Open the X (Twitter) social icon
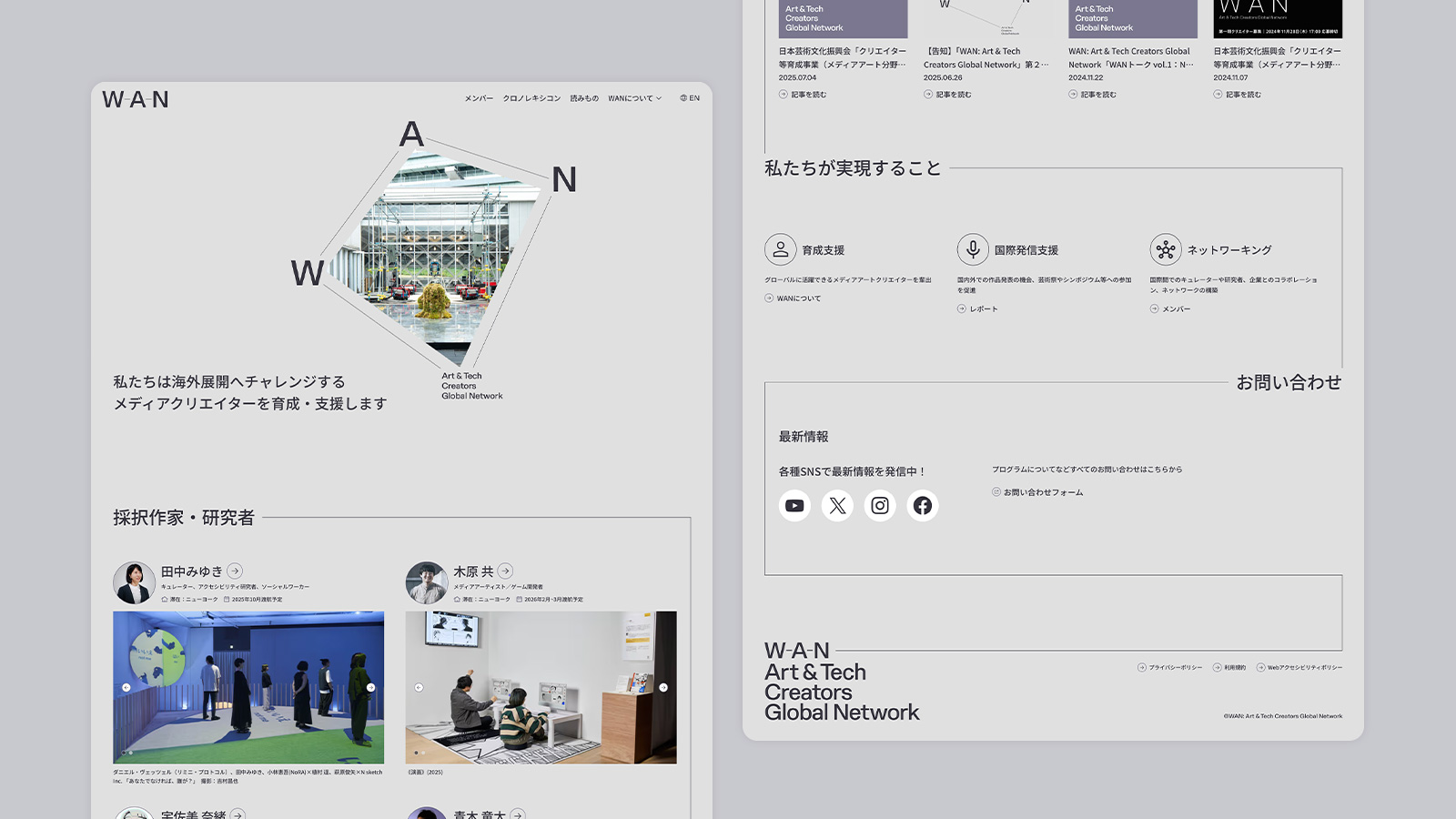Viewport: 1456px width, 819px height. pyautogui.click(x=837, y=506)
